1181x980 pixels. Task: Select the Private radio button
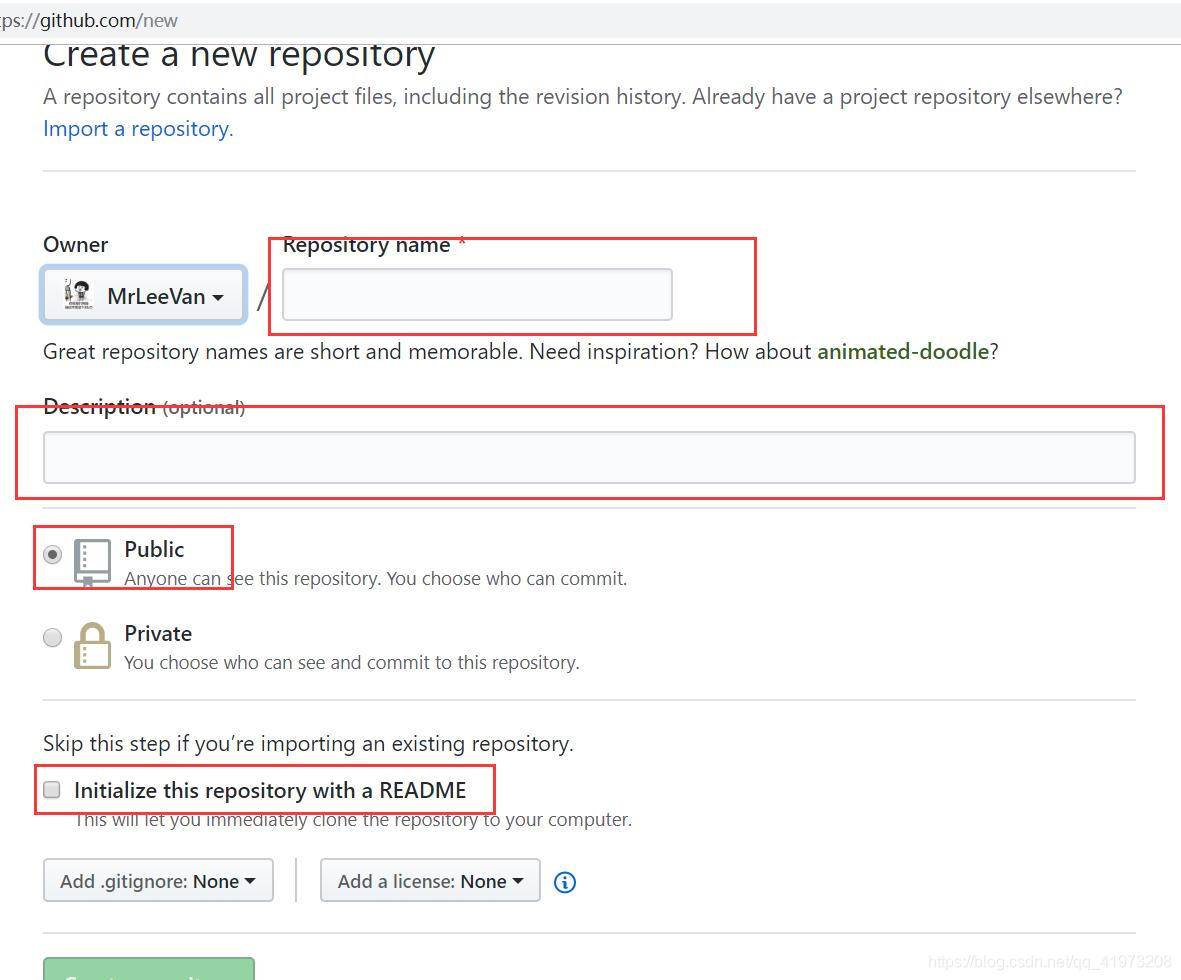[53, 637]
